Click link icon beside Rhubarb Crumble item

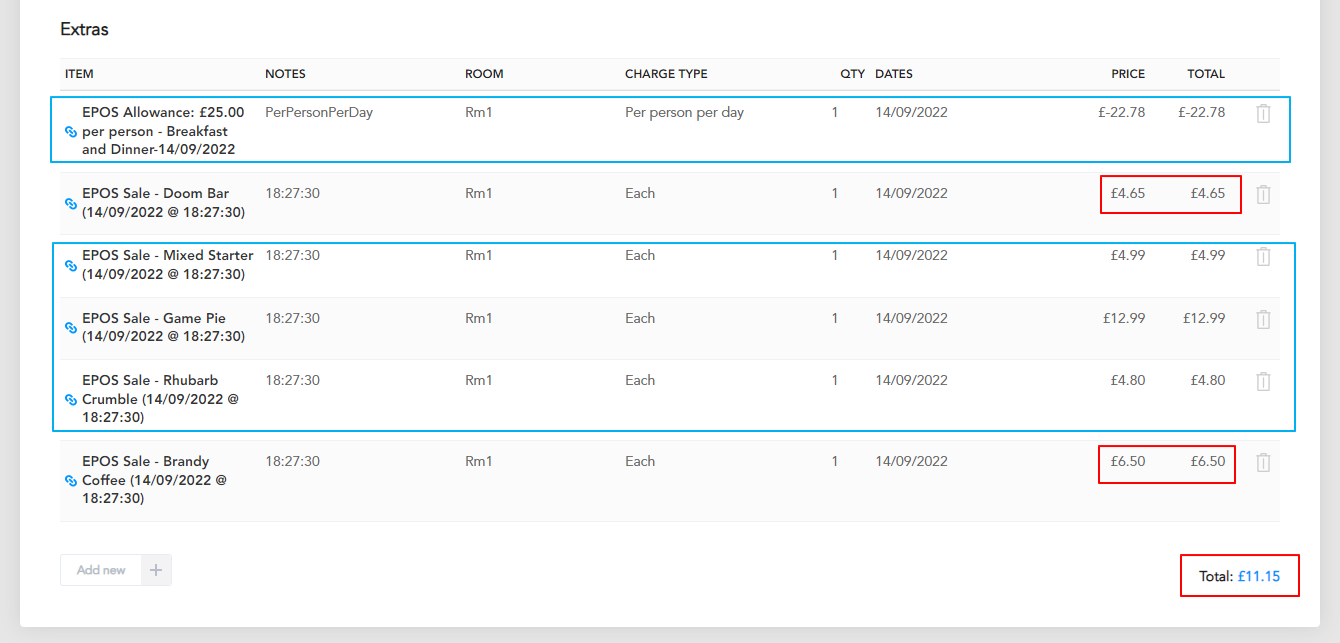tap(71, 399)
